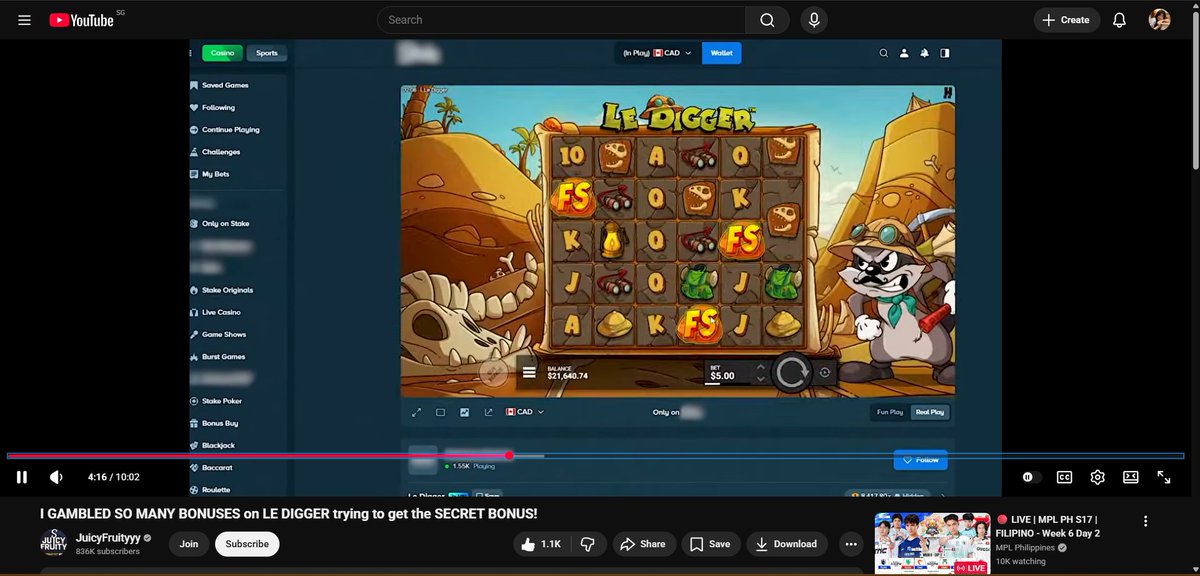Open My Bets in casino sidebar
This screenshot has height=576, width=1200.
click(210, 174)
